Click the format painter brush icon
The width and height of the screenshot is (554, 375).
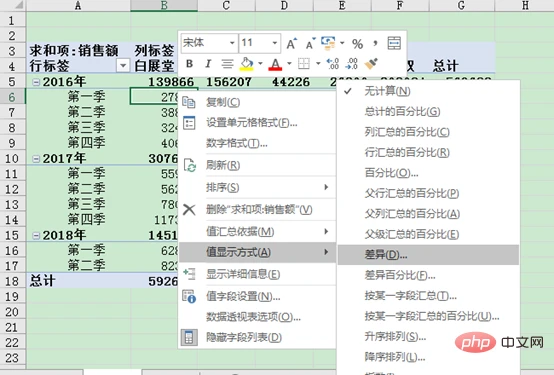pyautogui.click(x=371, y=64)
